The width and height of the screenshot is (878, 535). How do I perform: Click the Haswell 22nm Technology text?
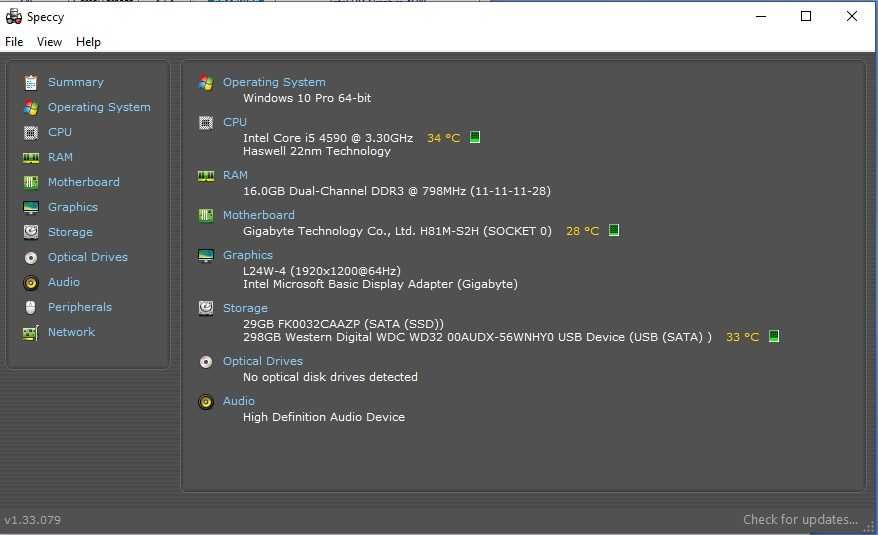tap(317, 151)
